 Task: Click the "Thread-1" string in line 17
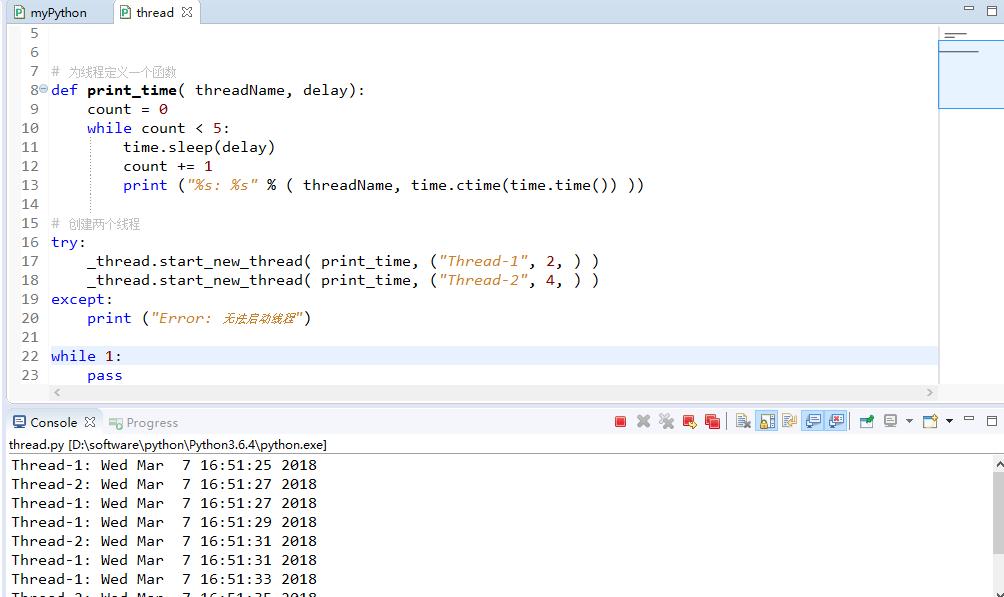coord(483,261)
